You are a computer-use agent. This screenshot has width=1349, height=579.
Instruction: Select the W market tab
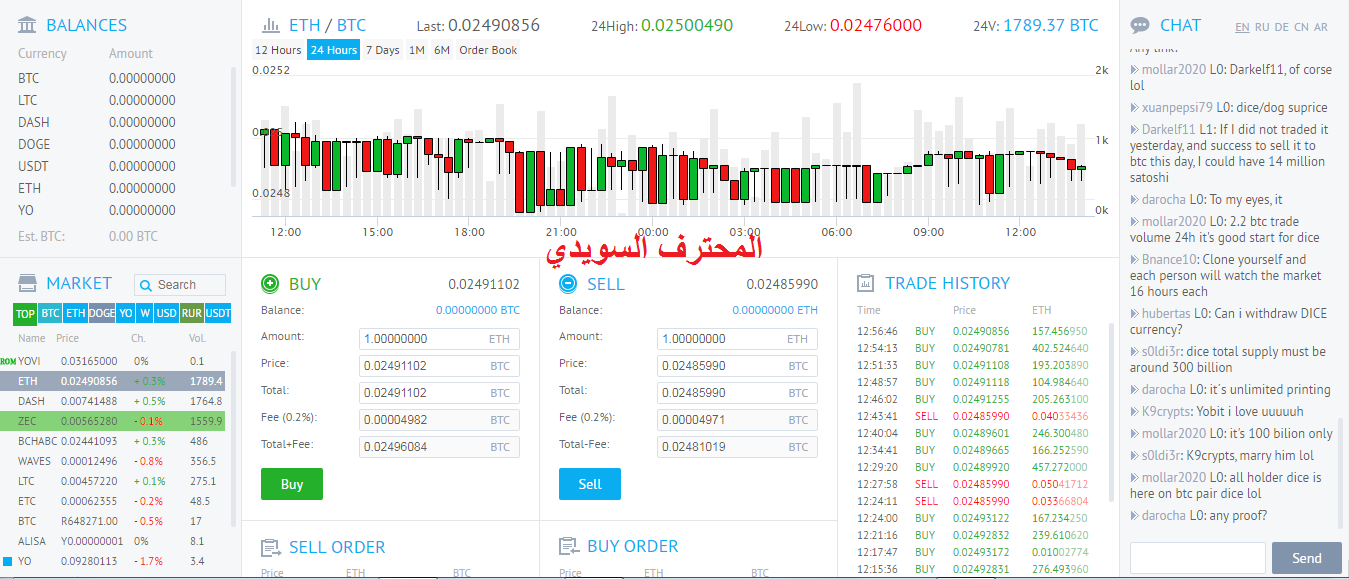point(145,314)
